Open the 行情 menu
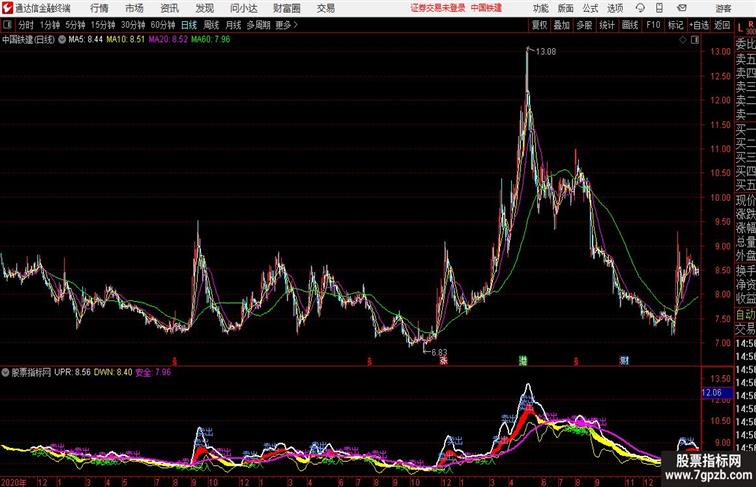 click(99, 8)
